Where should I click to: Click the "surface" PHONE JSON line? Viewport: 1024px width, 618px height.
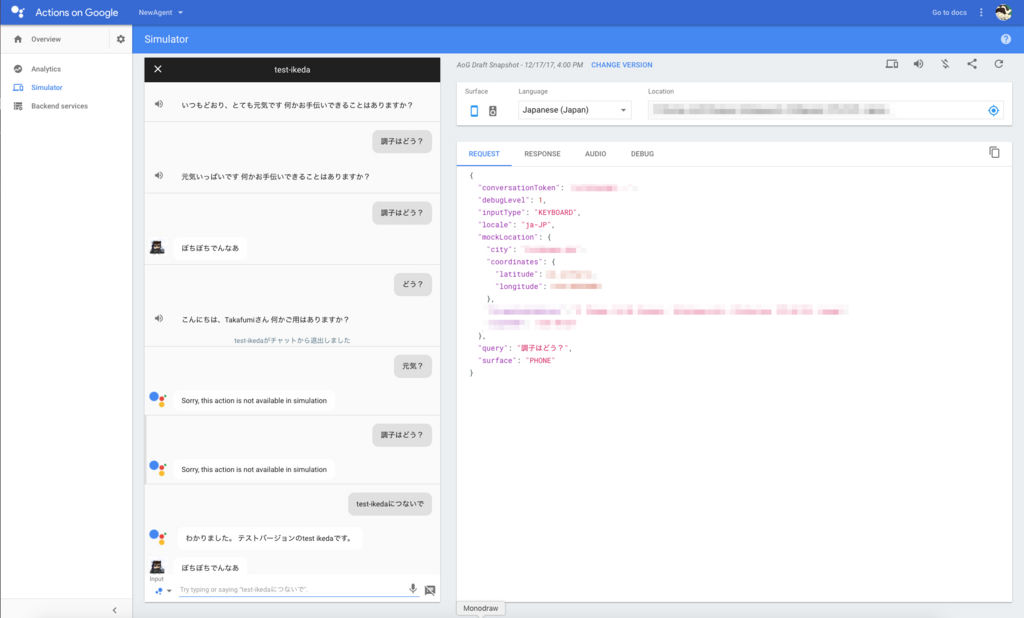pos(517,361)
